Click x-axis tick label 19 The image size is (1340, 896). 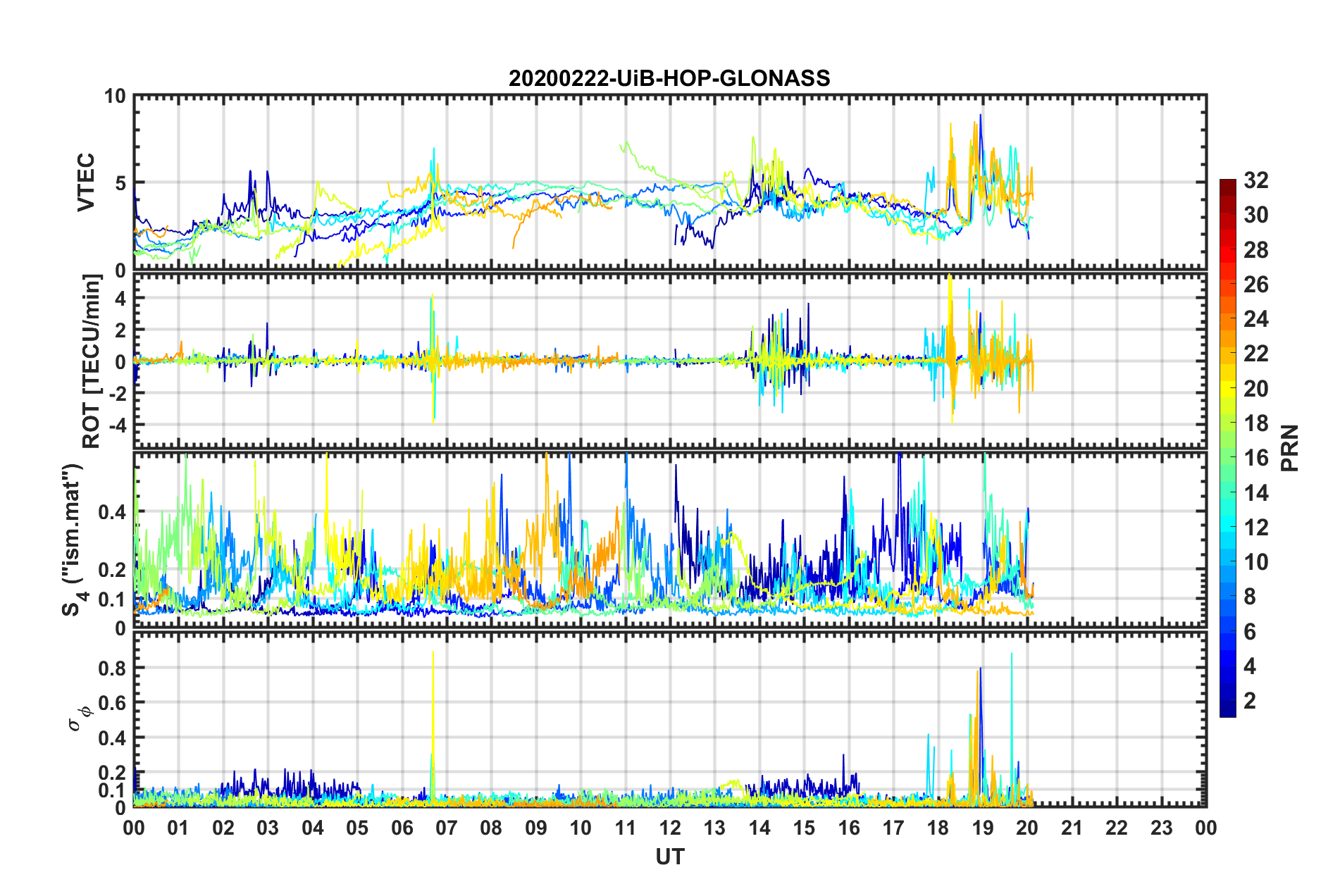point(982,828)
